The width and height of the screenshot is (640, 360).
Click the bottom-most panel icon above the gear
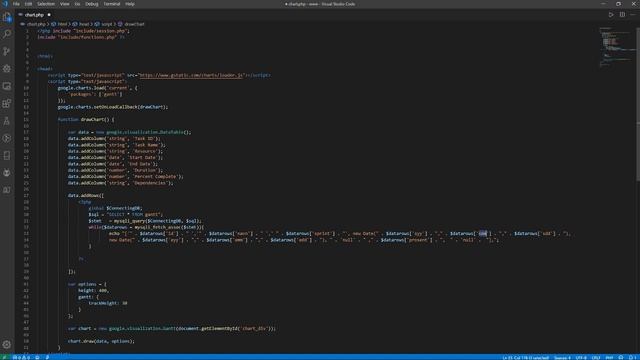tap(7, 190)
